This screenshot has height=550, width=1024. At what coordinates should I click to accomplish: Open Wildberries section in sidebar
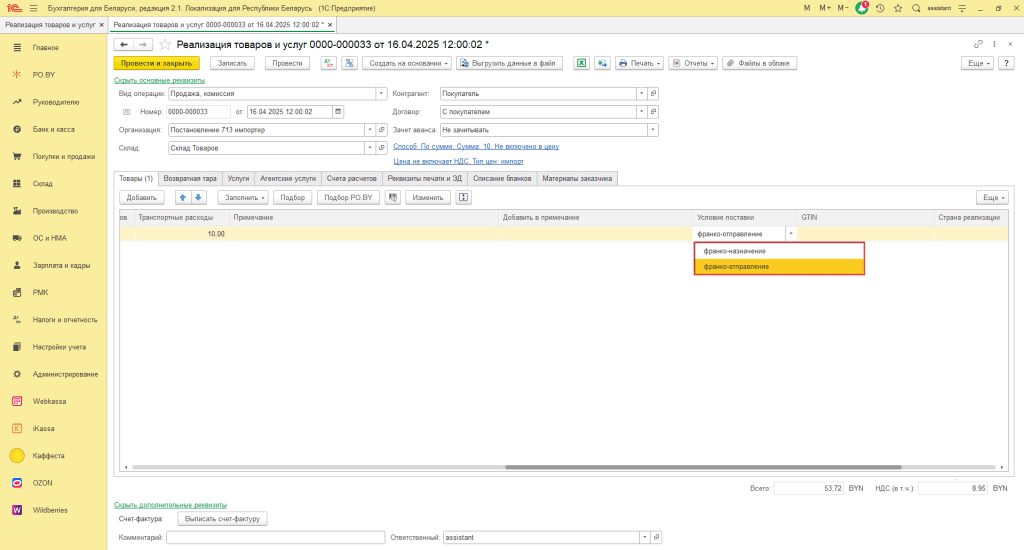pyautogui.click(x=50, y=510)
